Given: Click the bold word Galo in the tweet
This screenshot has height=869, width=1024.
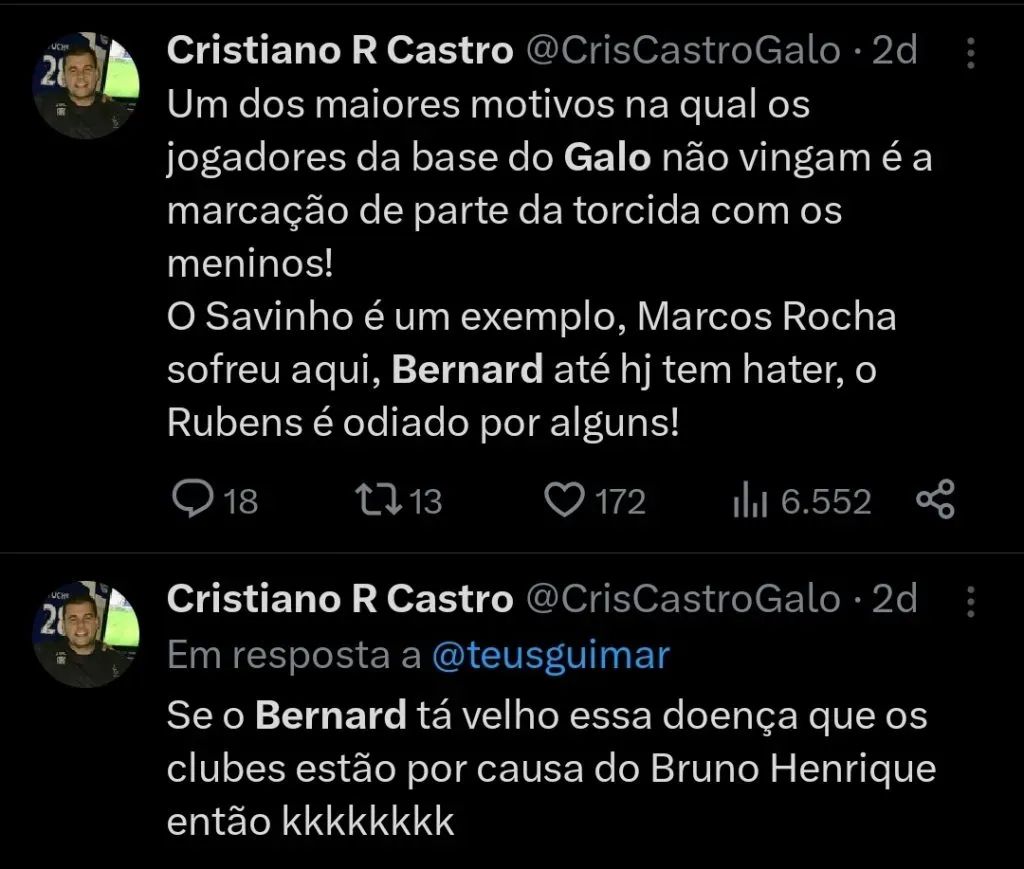Looking at the screenshot, I should pos(608,159).
